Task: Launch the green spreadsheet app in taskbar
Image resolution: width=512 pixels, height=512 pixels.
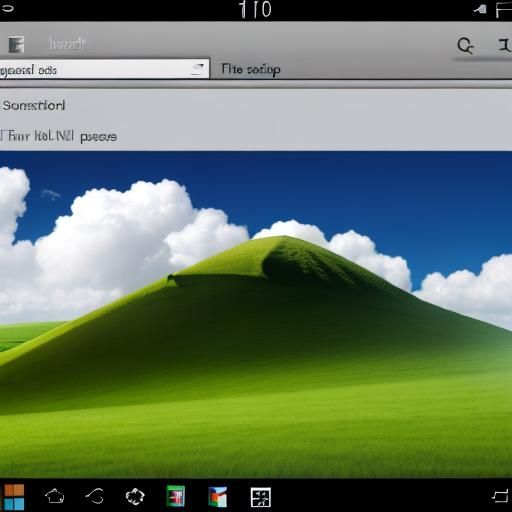Action: [176, 496]
